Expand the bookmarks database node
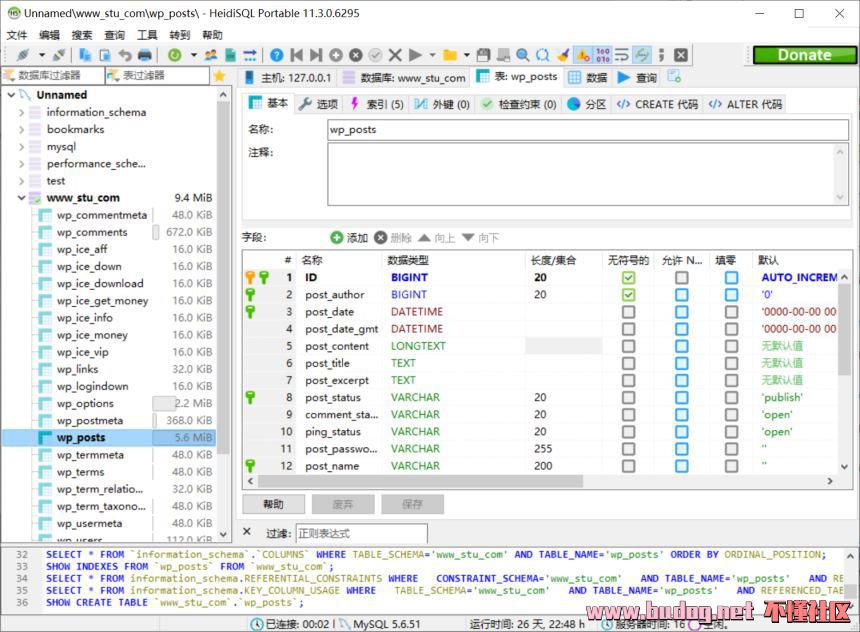The image size is (860, 632). tap(21, 129)
